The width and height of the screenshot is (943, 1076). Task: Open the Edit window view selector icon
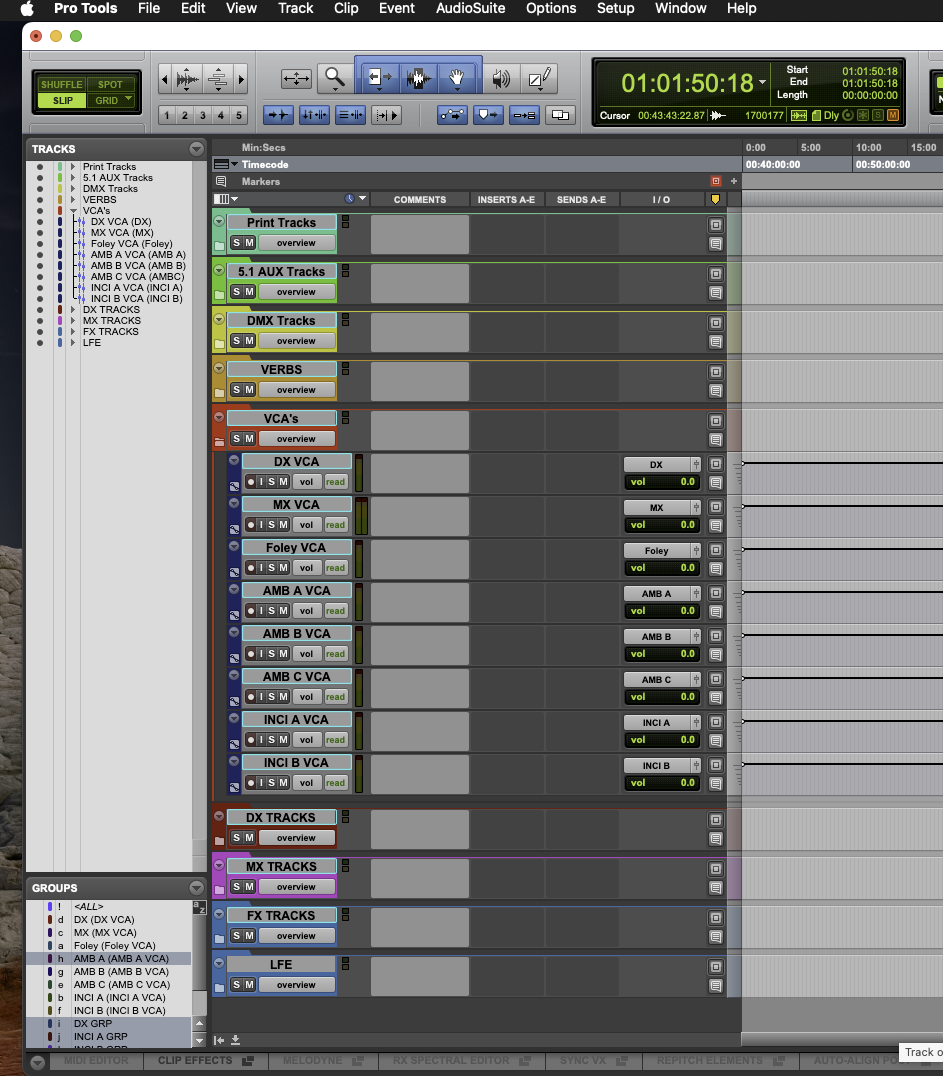pyautogui.click(x=225, y=199)
